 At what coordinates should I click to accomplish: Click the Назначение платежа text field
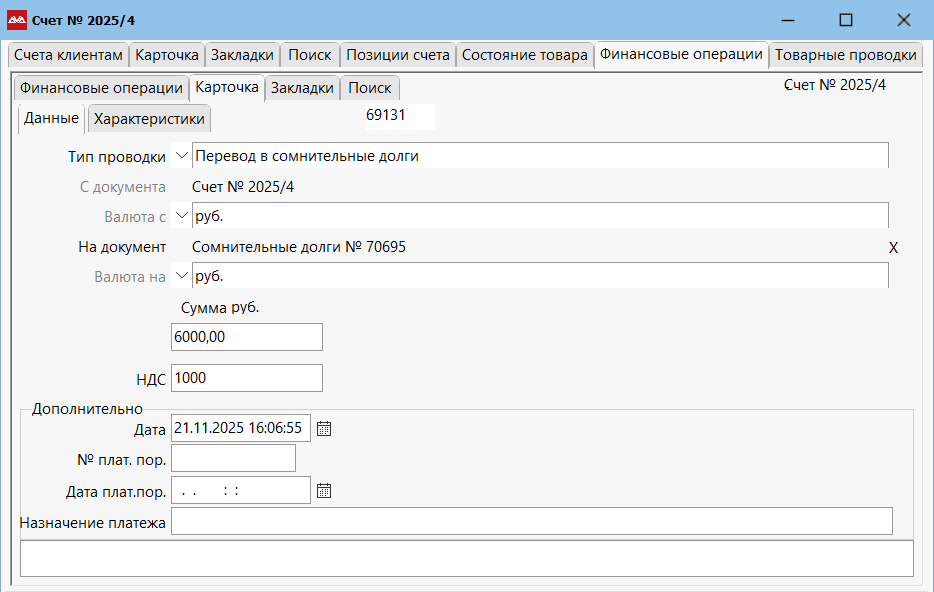(x=531, y=521)
